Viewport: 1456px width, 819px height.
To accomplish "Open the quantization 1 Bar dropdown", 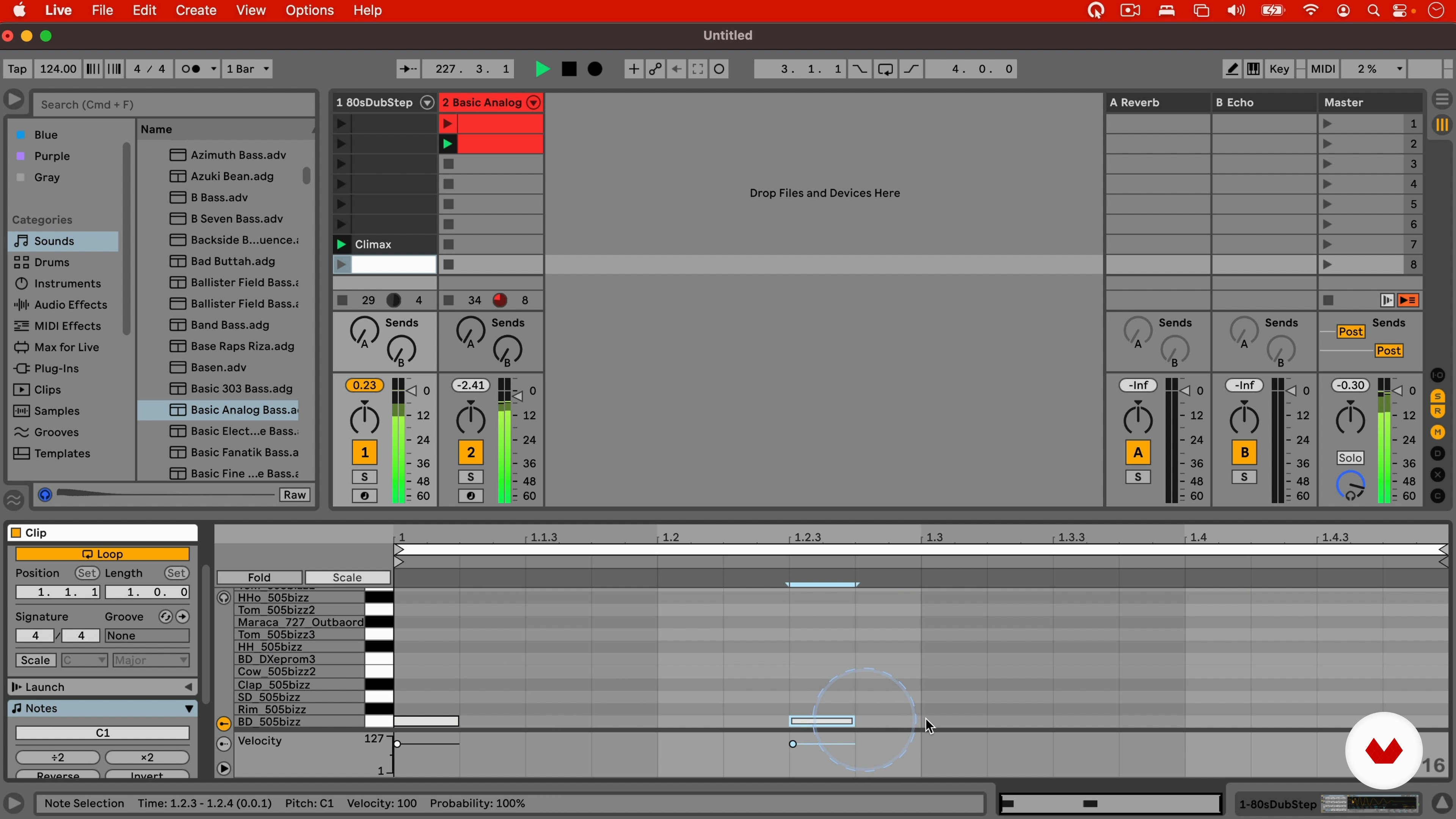I will (248, 69).
